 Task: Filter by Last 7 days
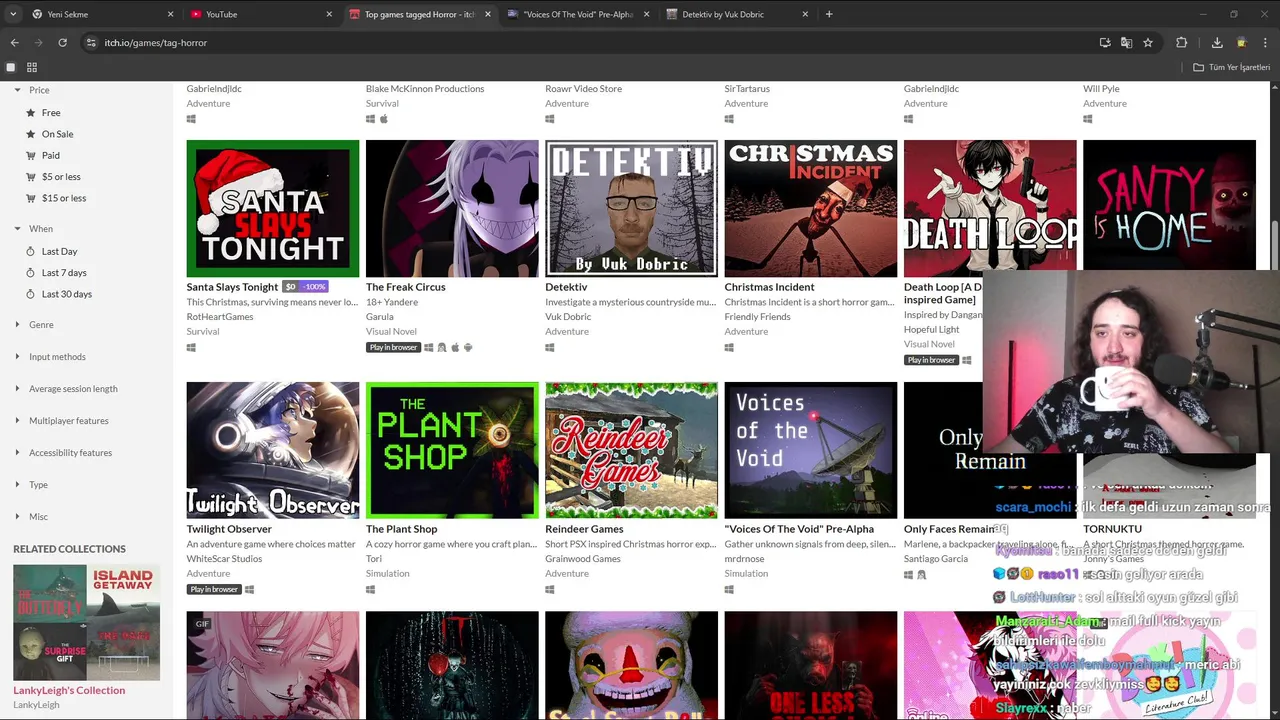point(64,273)
